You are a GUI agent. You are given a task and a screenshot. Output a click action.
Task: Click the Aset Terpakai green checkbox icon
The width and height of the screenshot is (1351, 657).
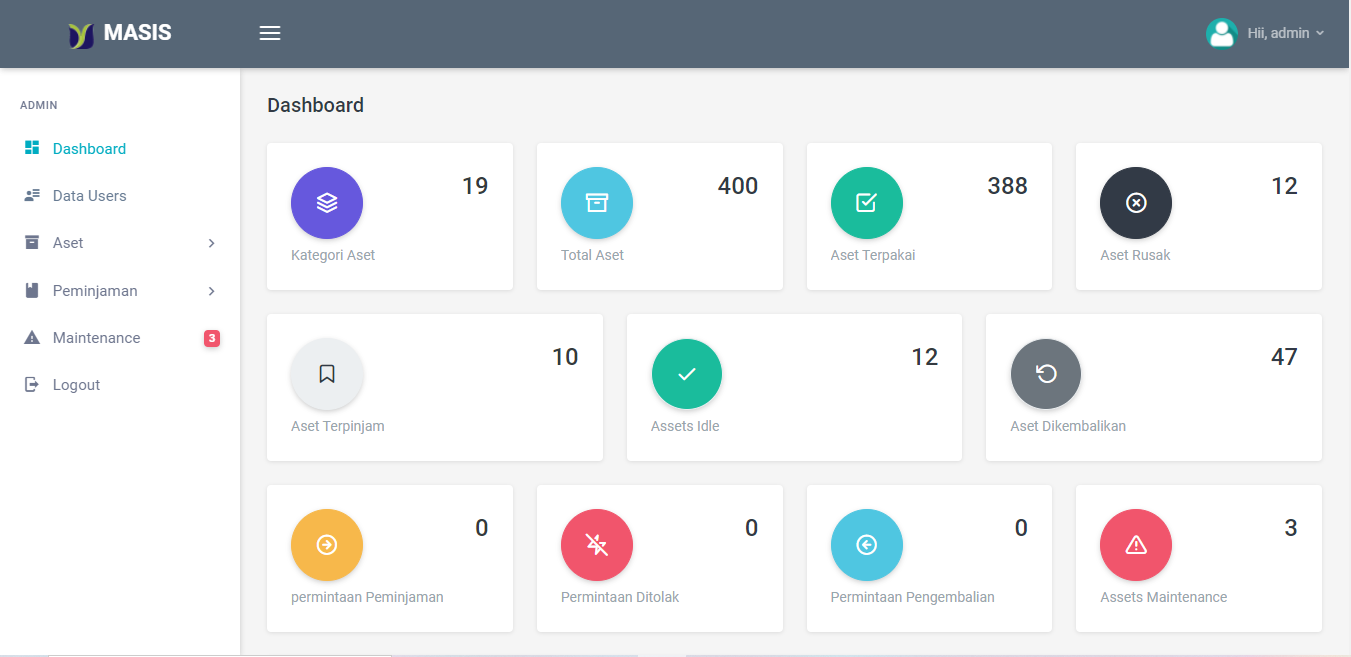click(x=866, y=203)
